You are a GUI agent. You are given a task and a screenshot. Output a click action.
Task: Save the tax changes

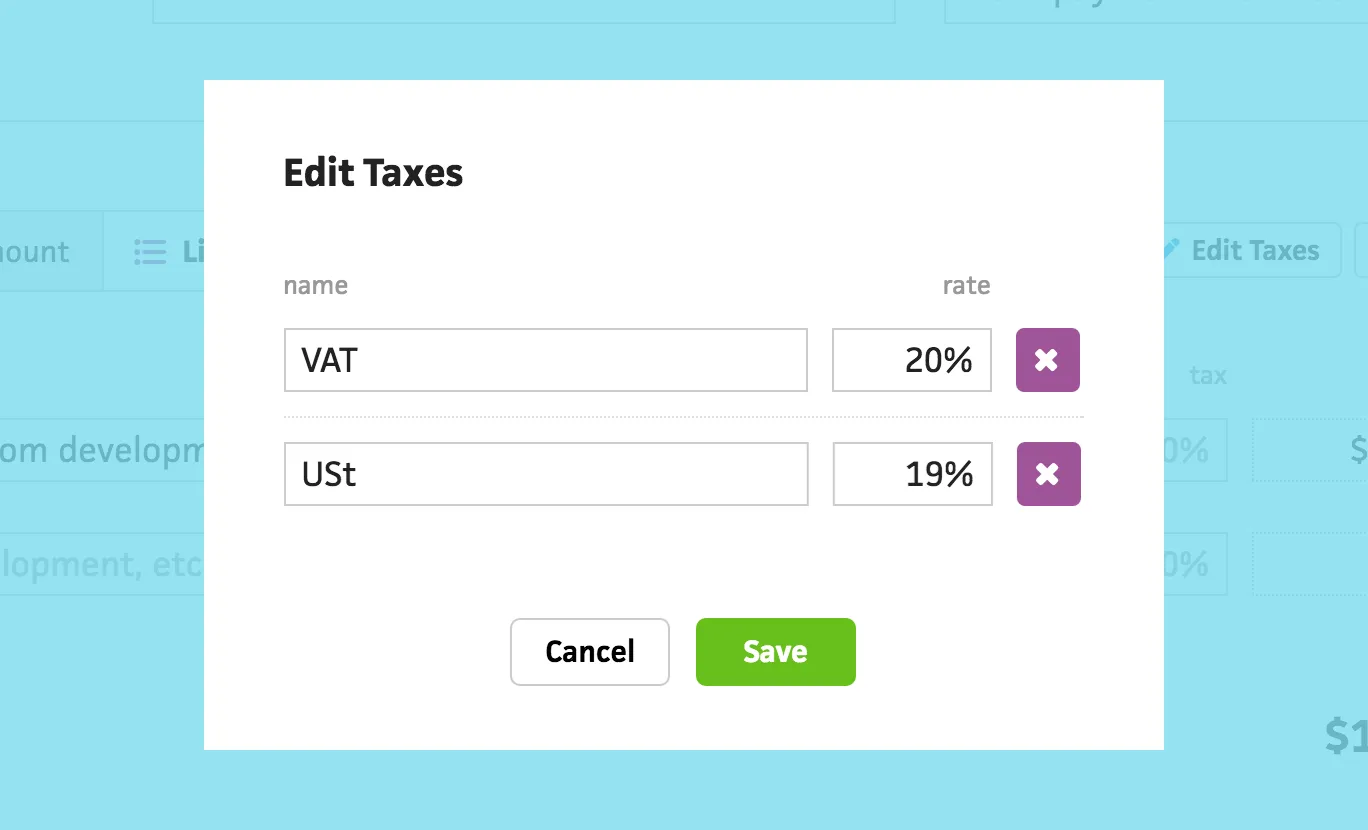tap(775, 651)
